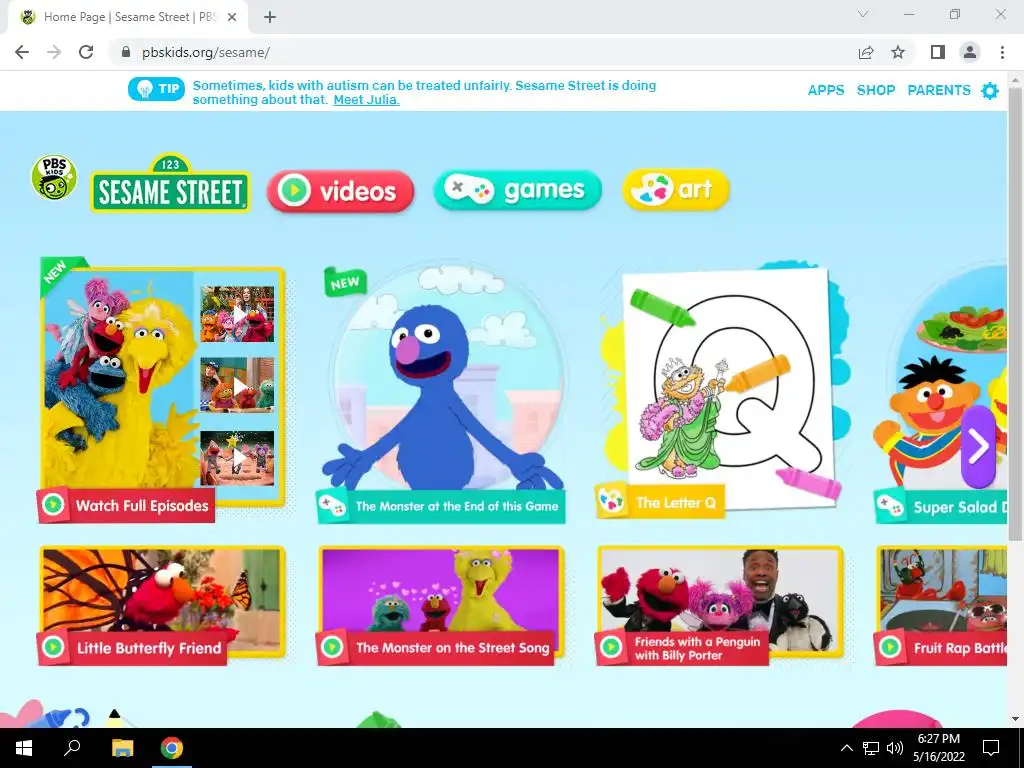The height and width of the screenshot is (768, 1024).
Task: Toggle the browser side panel
Action: tap(938, 52)
